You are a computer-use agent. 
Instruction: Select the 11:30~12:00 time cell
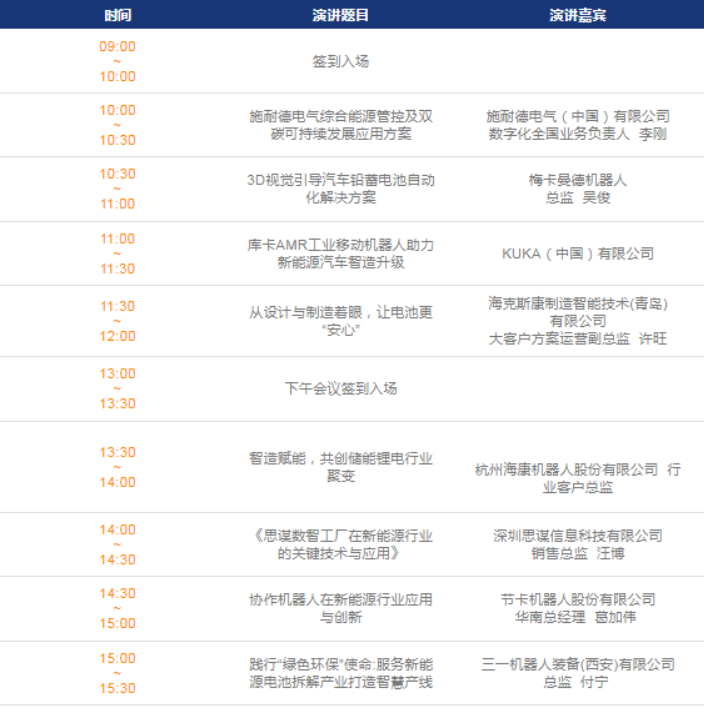click(118, 321)
